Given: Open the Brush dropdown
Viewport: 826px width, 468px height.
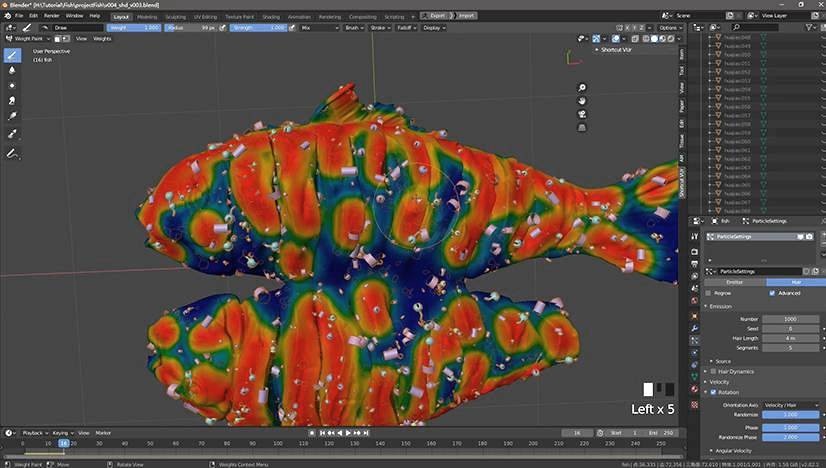Looking at the screenshot, I should coord(354,27).
